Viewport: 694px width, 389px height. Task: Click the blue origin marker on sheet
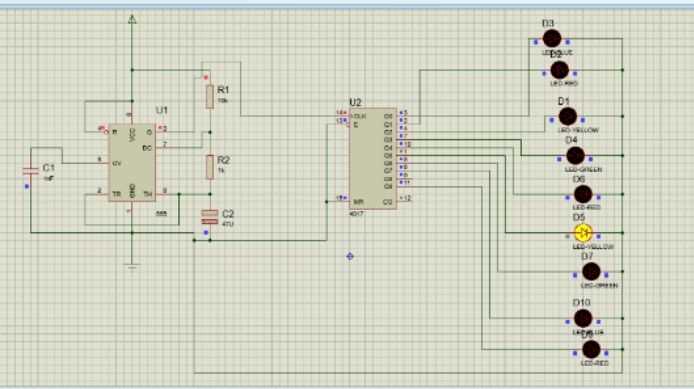click(350, 256)
